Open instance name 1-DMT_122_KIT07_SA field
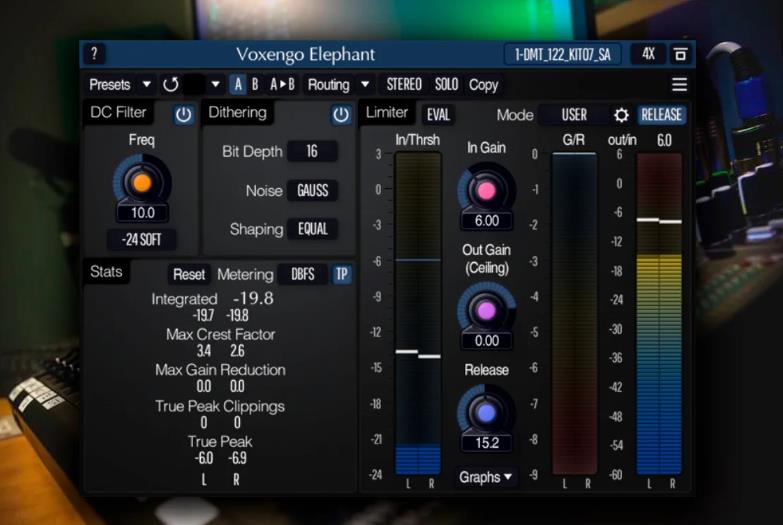 563,54
